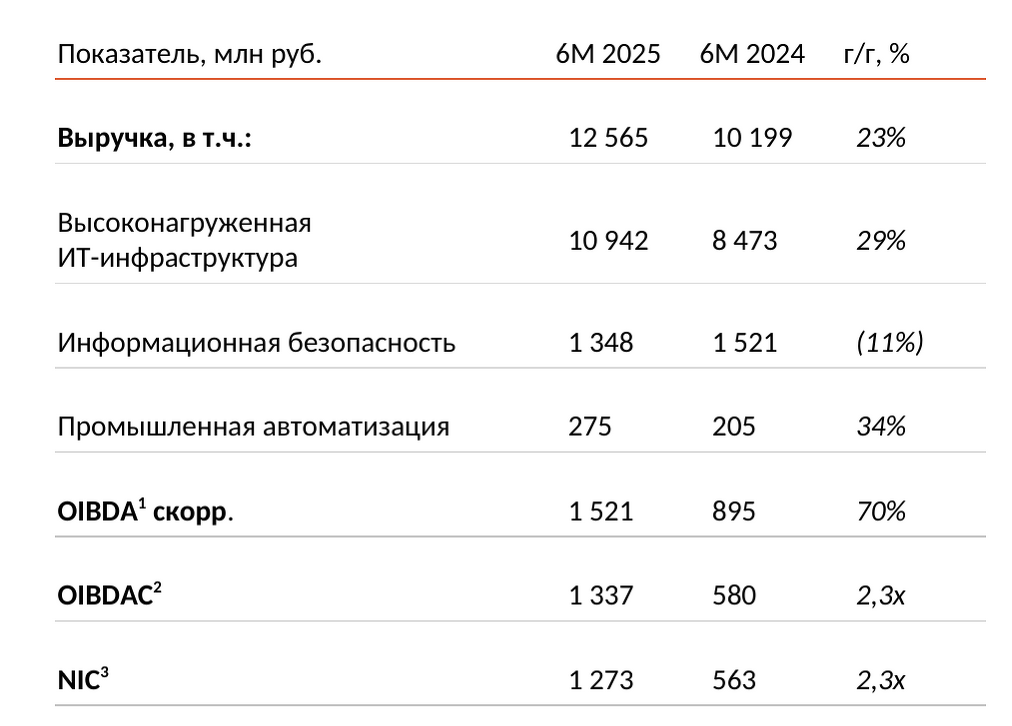Click footnote superscript 2 after OIBDAC
This screenshot has height=726, width=1012.
(x=157, y=587)
